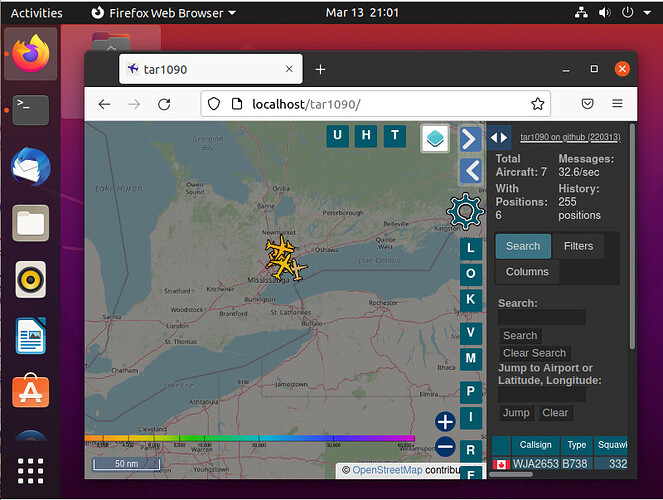This screenshot has width=663, height=500.
Task: Open Firefox tracking protection shield
Action: [x=214, y=104]
